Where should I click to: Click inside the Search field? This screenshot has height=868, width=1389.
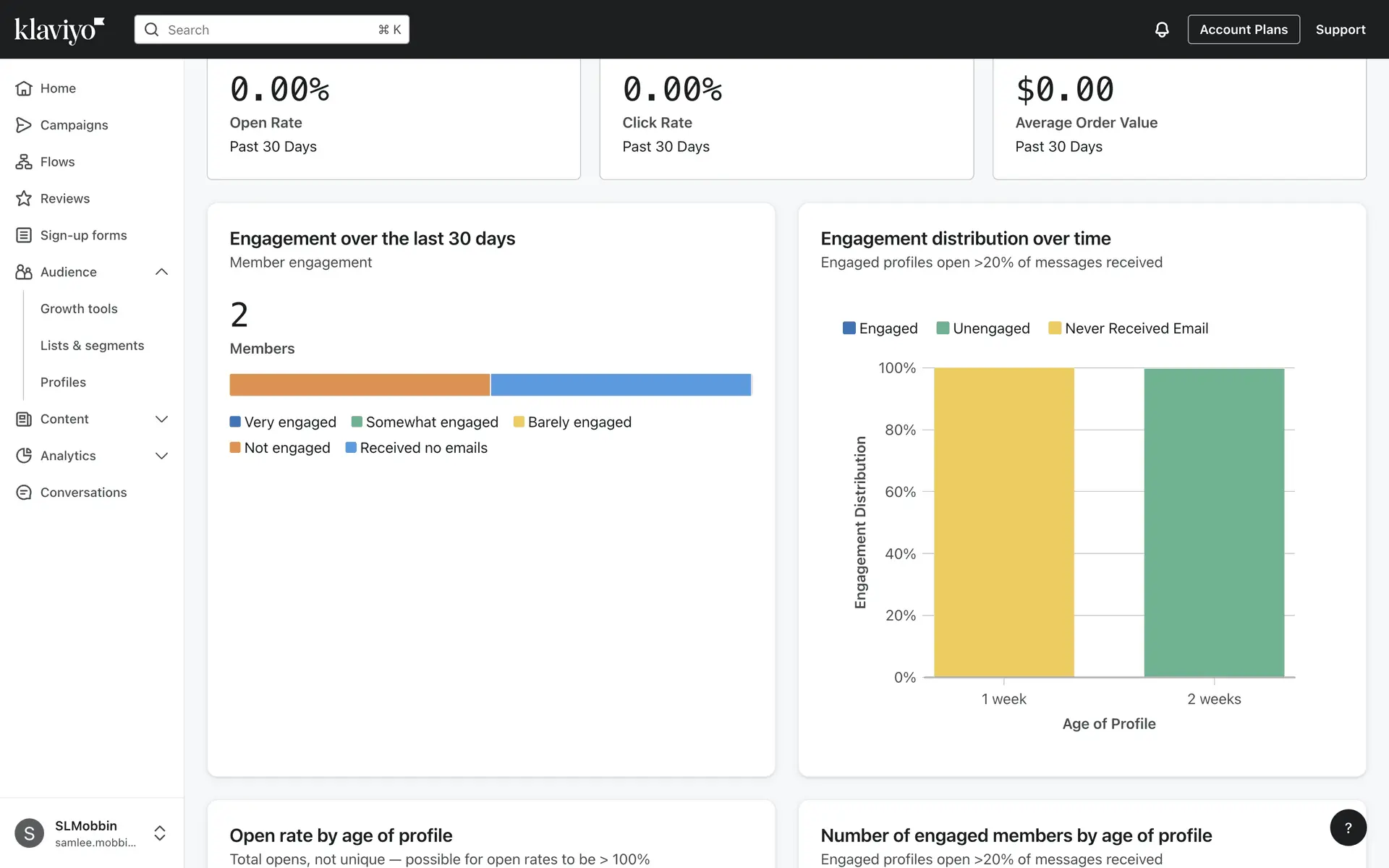268,30
